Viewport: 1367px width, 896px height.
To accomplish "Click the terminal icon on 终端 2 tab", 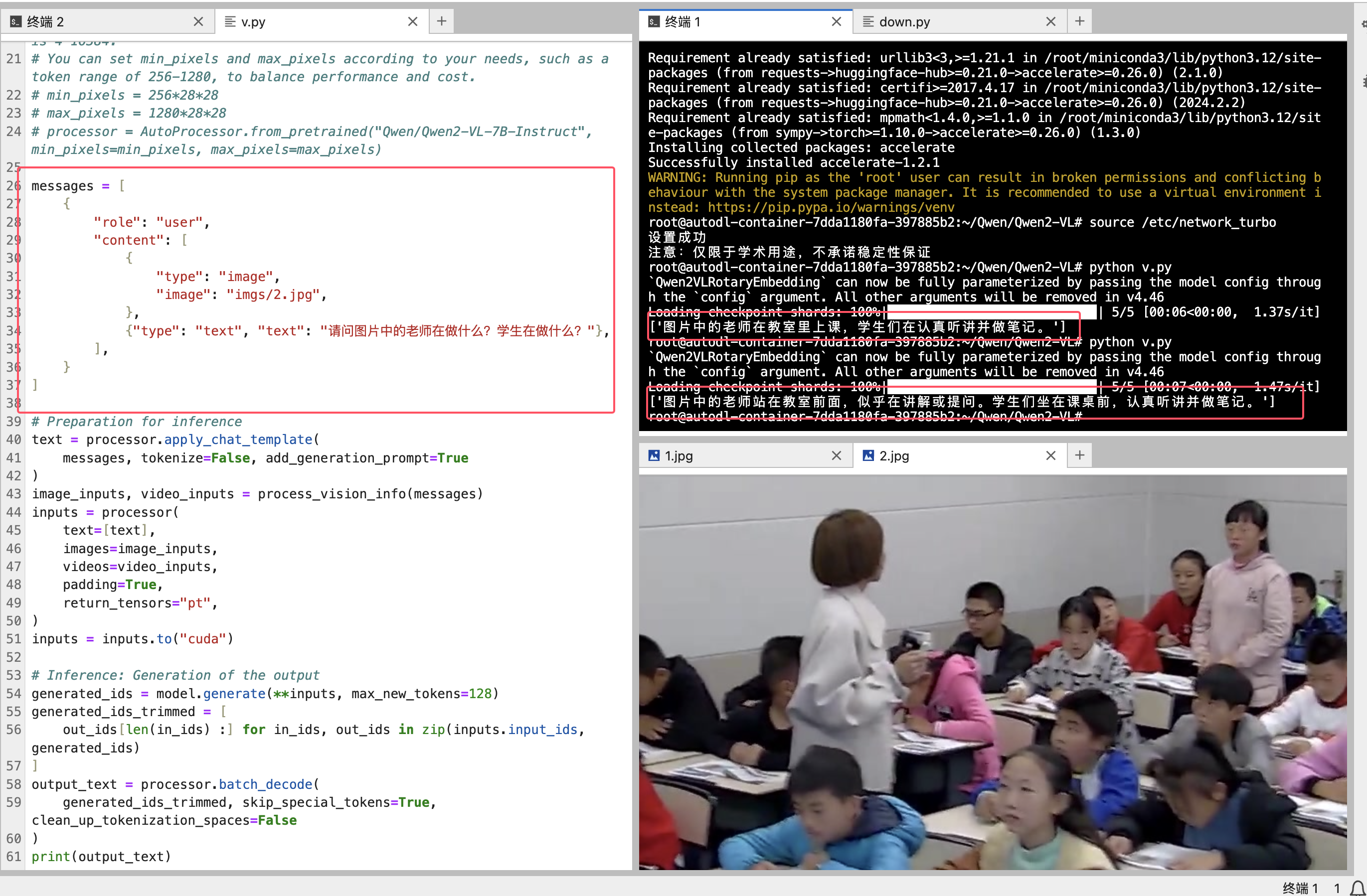I will (16, 22).
